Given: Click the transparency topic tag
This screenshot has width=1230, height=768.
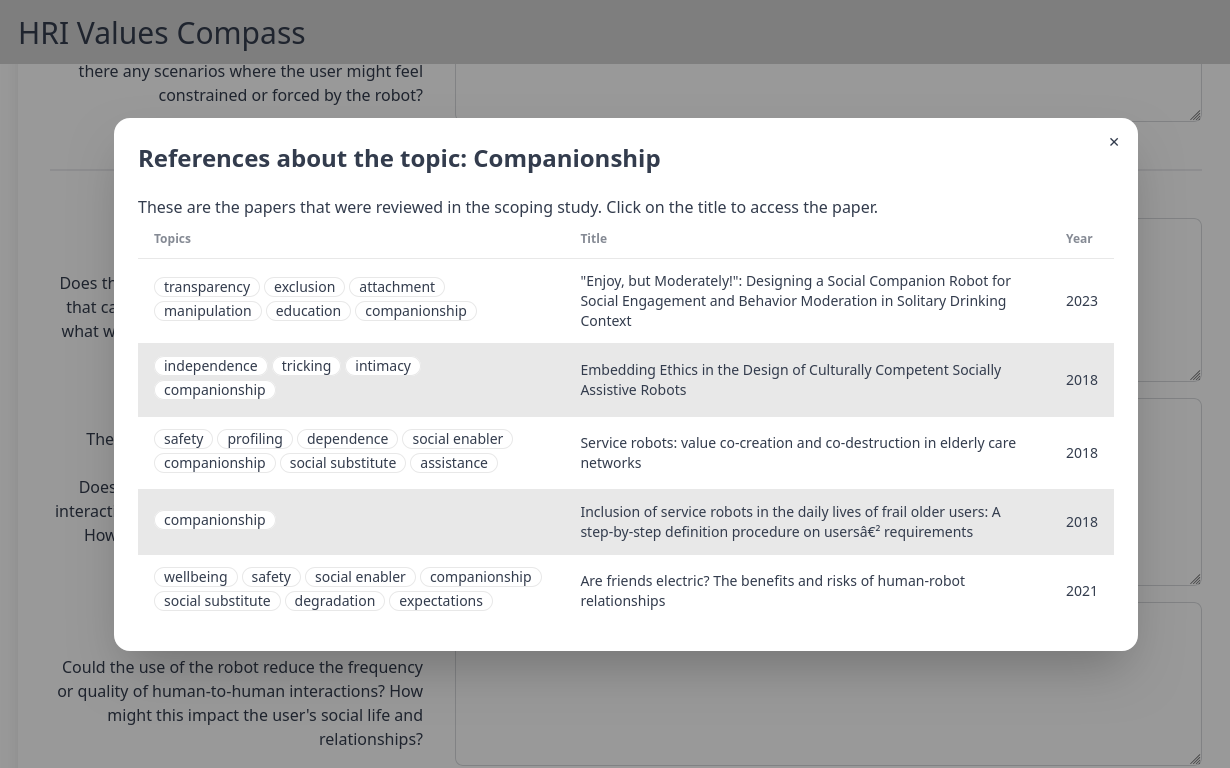Looking at the screenshot, I should (x=207, y=287).
